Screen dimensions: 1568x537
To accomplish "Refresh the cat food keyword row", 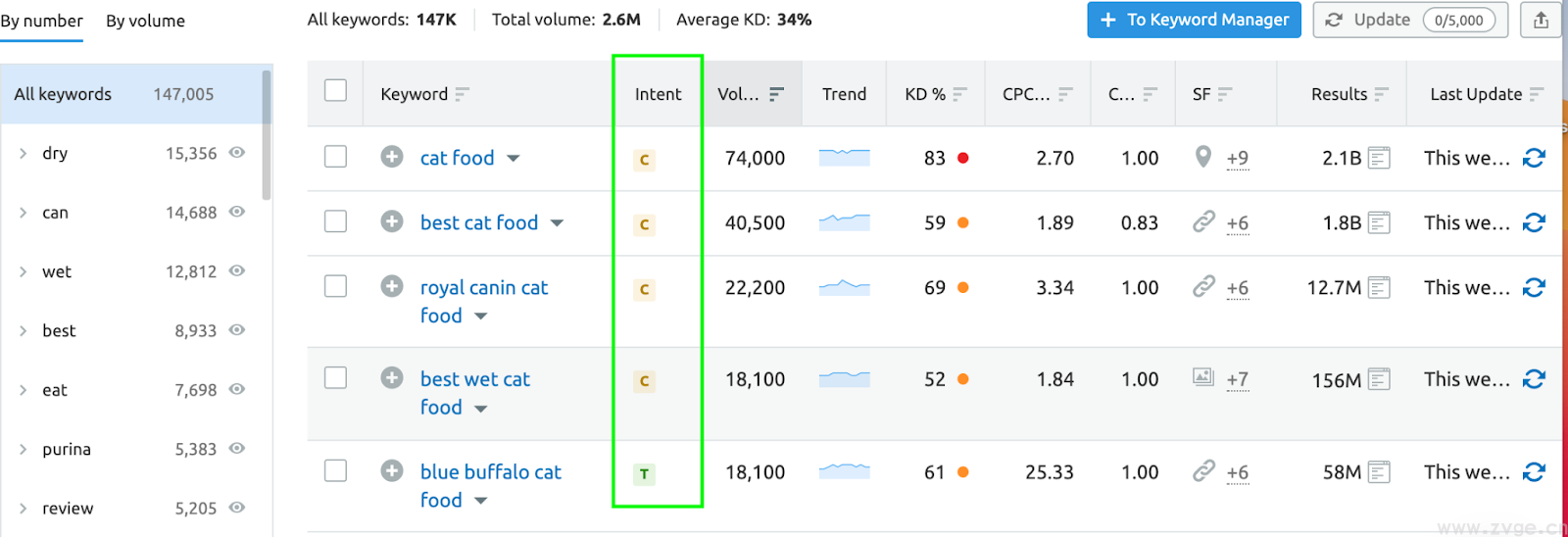I will (1534, 158).
